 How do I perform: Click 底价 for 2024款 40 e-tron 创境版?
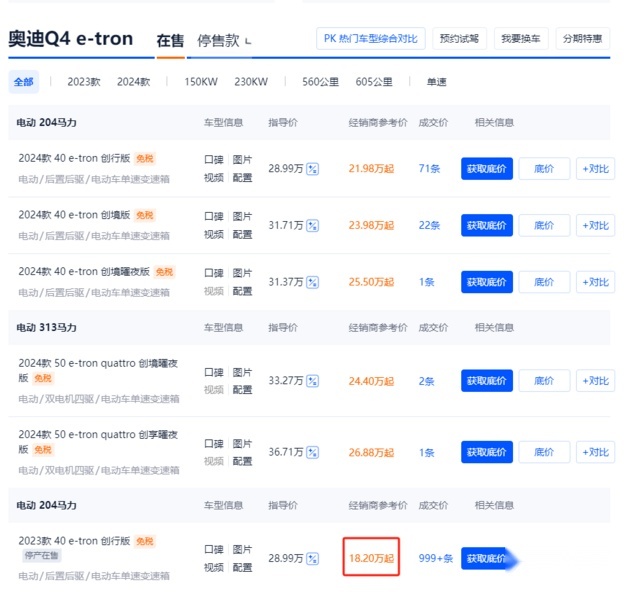[x=544, y=225]
